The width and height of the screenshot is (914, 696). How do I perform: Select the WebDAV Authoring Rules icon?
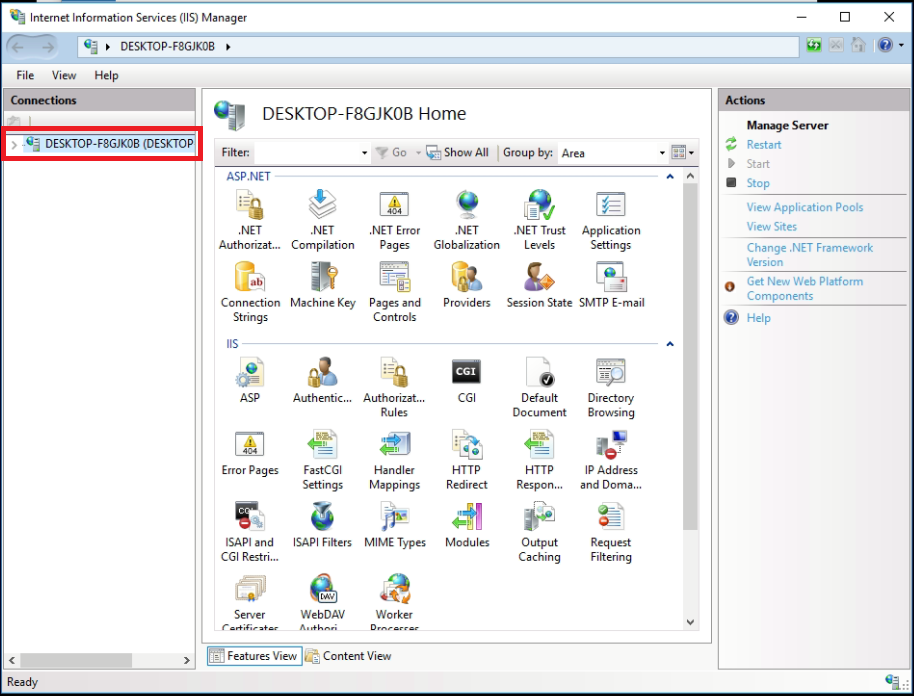coord(322,602)
